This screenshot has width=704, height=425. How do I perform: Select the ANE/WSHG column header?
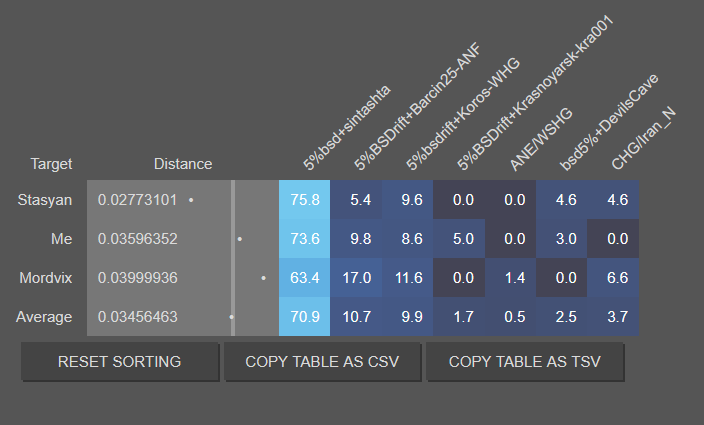(x=541, y=140)
